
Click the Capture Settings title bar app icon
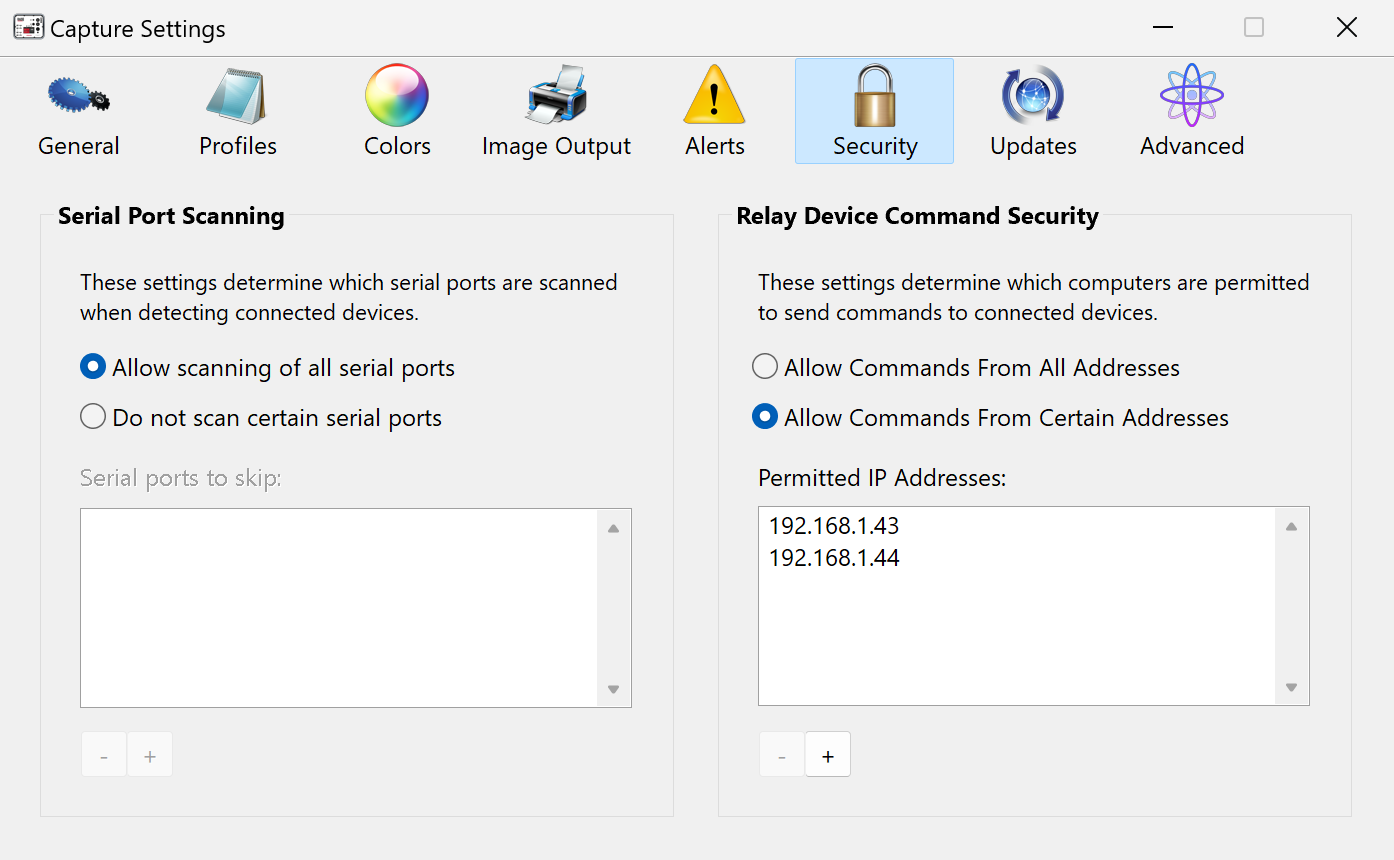tap(28, 28)
